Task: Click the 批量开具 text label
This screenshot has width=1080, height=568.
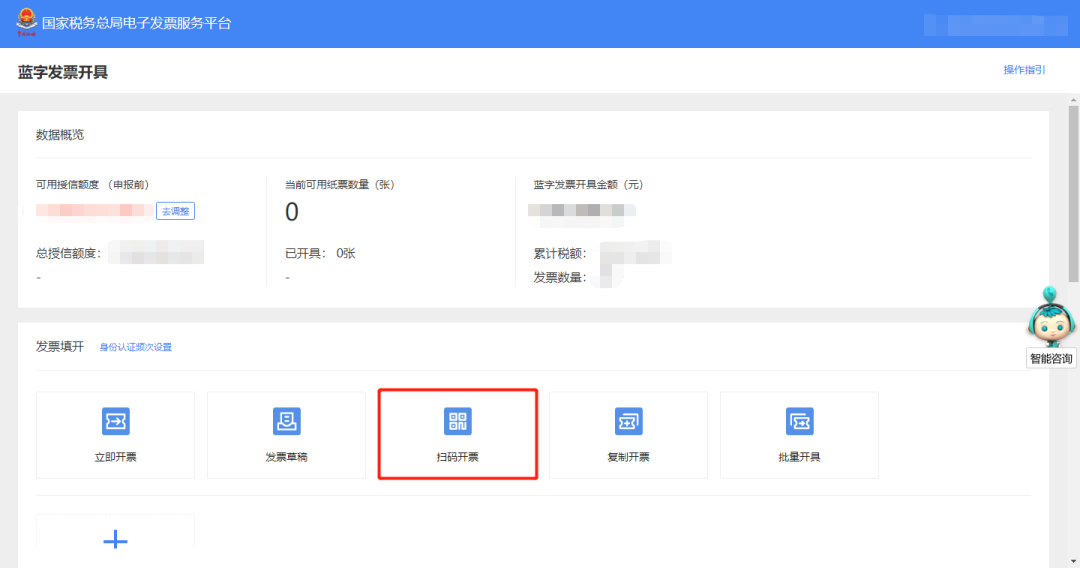Action: (799, 457)
